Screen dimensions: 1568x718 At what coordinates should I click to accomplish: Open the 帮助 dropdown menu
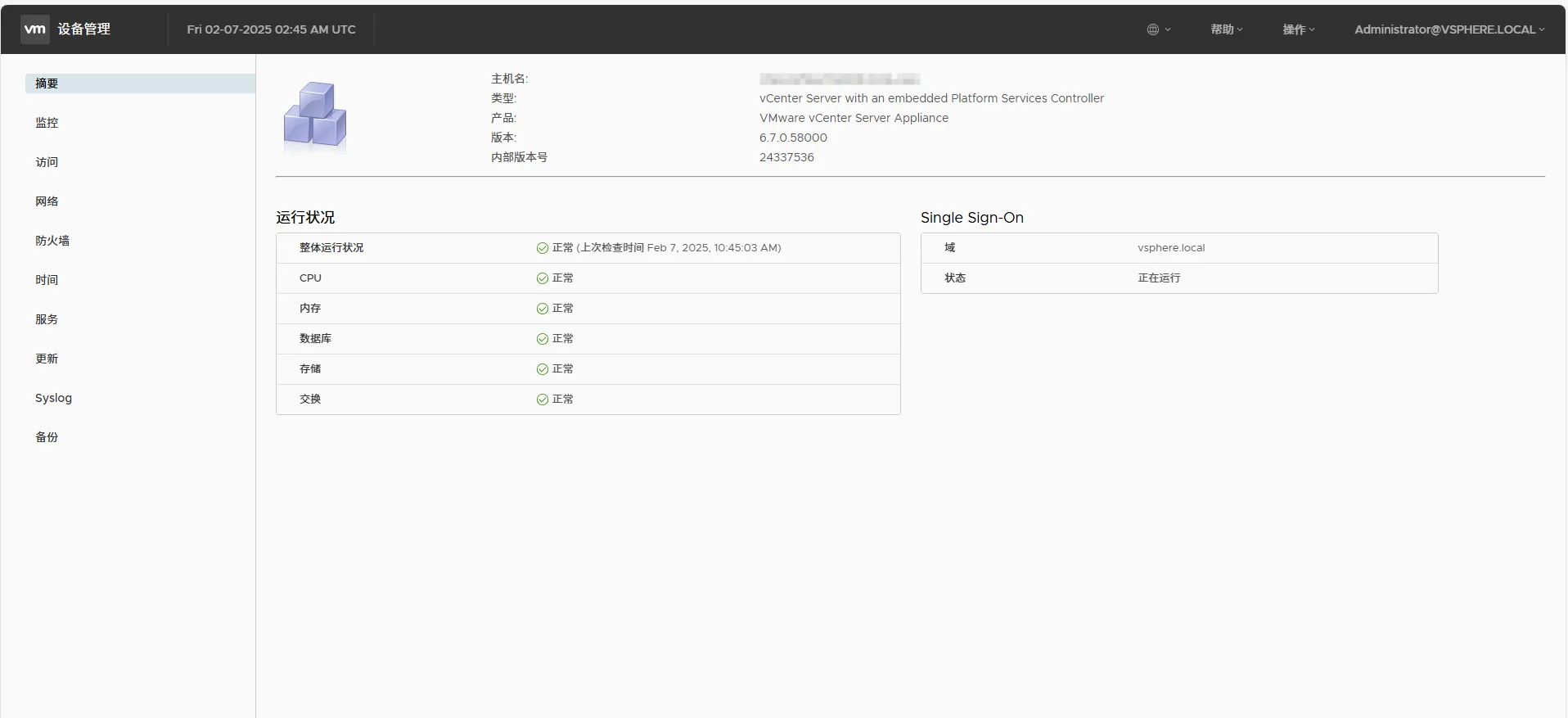(1226, 29)
